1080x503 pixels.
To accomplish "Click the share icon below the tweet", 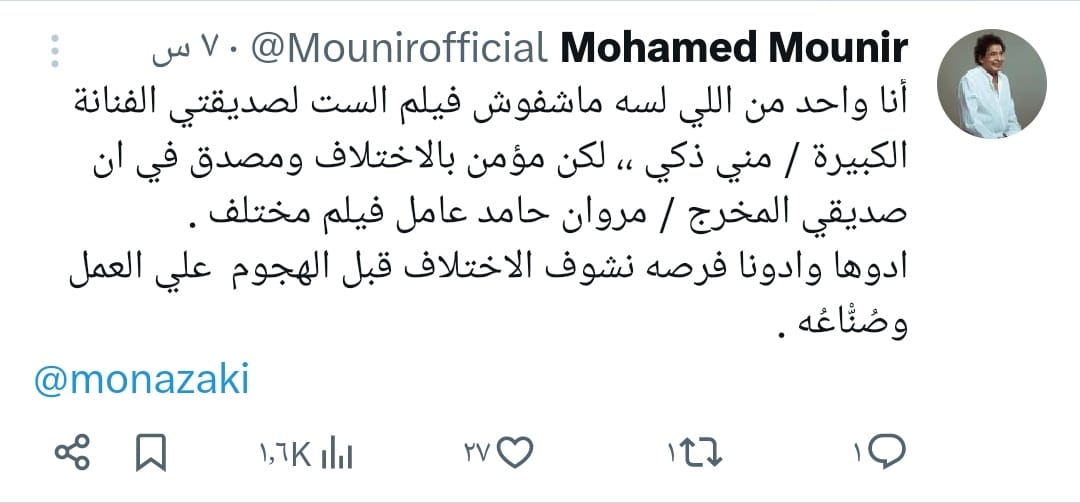I will coord(72,454).
